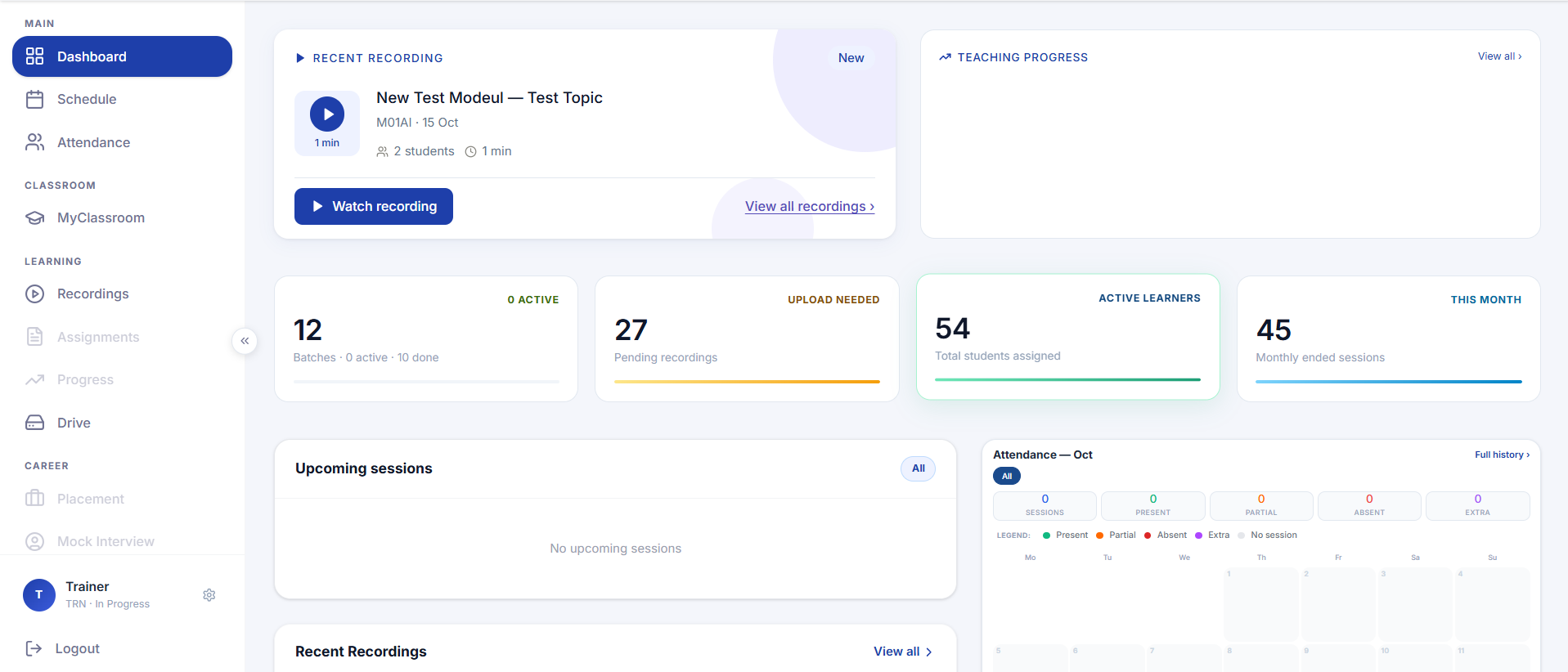Open the View all recordings link
Screen dimensions: 1568x672
click(810, 207)
